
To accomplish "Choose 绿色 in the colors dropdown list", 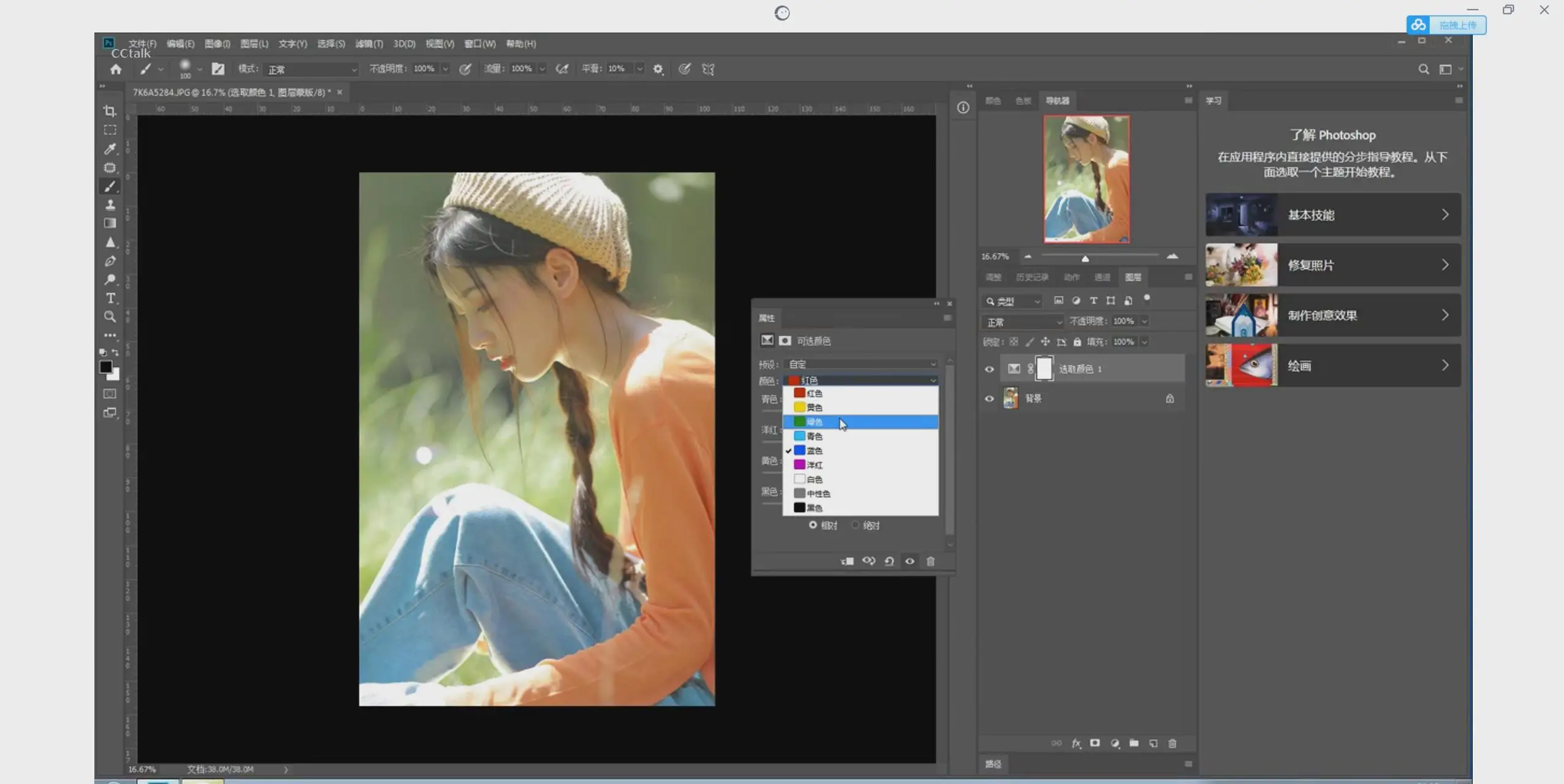I will 860,422.
